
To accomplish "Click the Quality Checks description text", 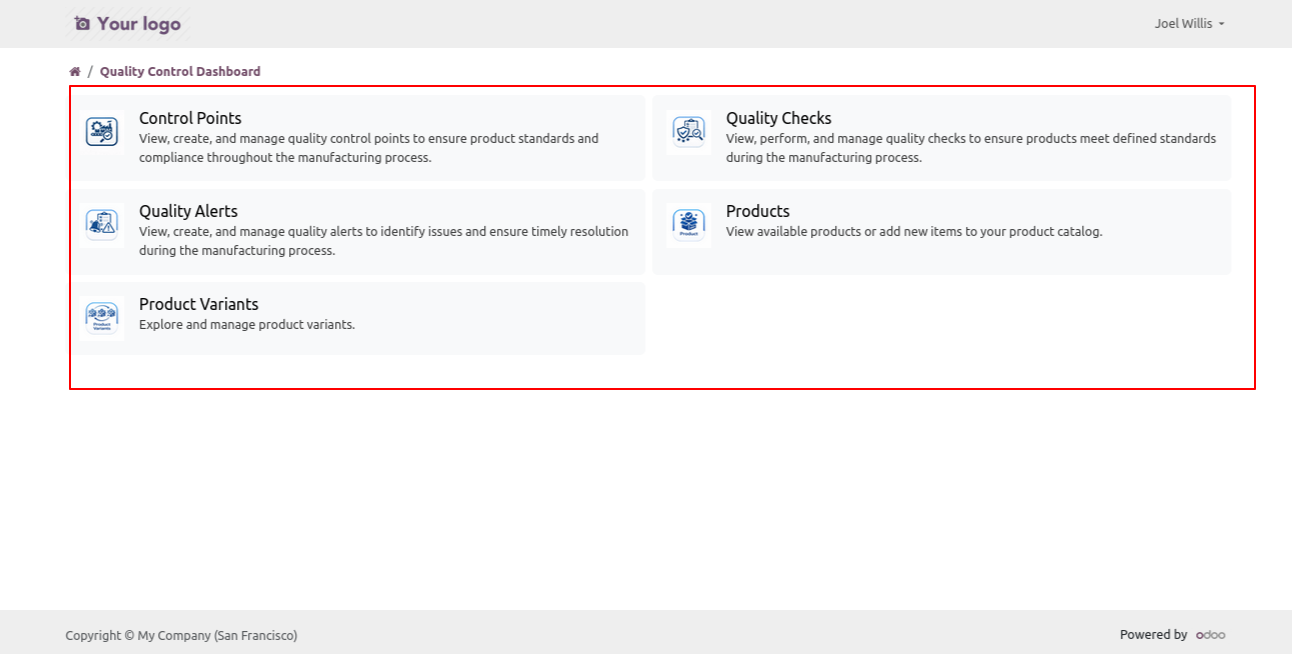I will pos(970,148).
